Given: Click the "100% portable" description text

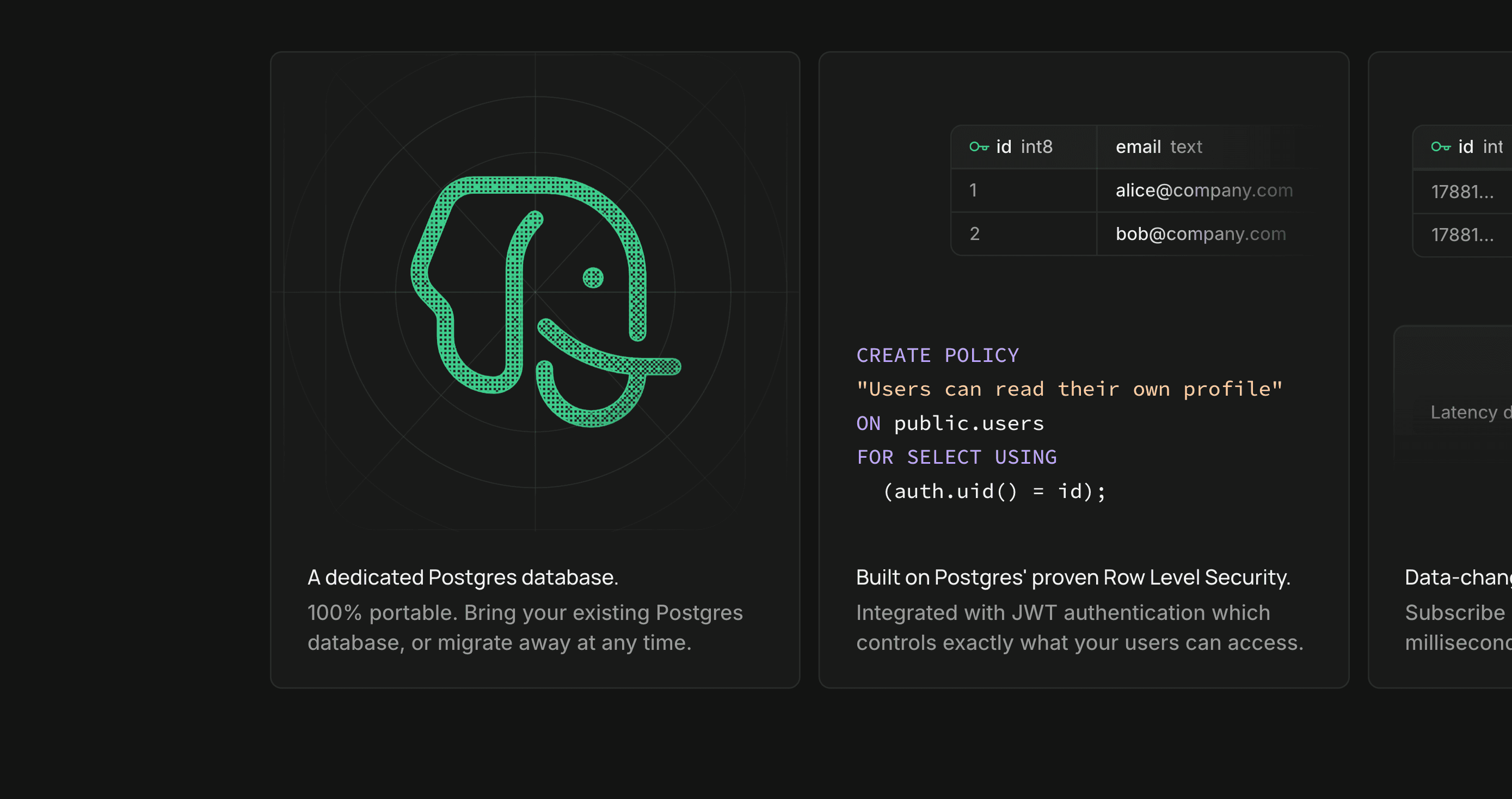Looking at the screenshot, I should point(525,628).
